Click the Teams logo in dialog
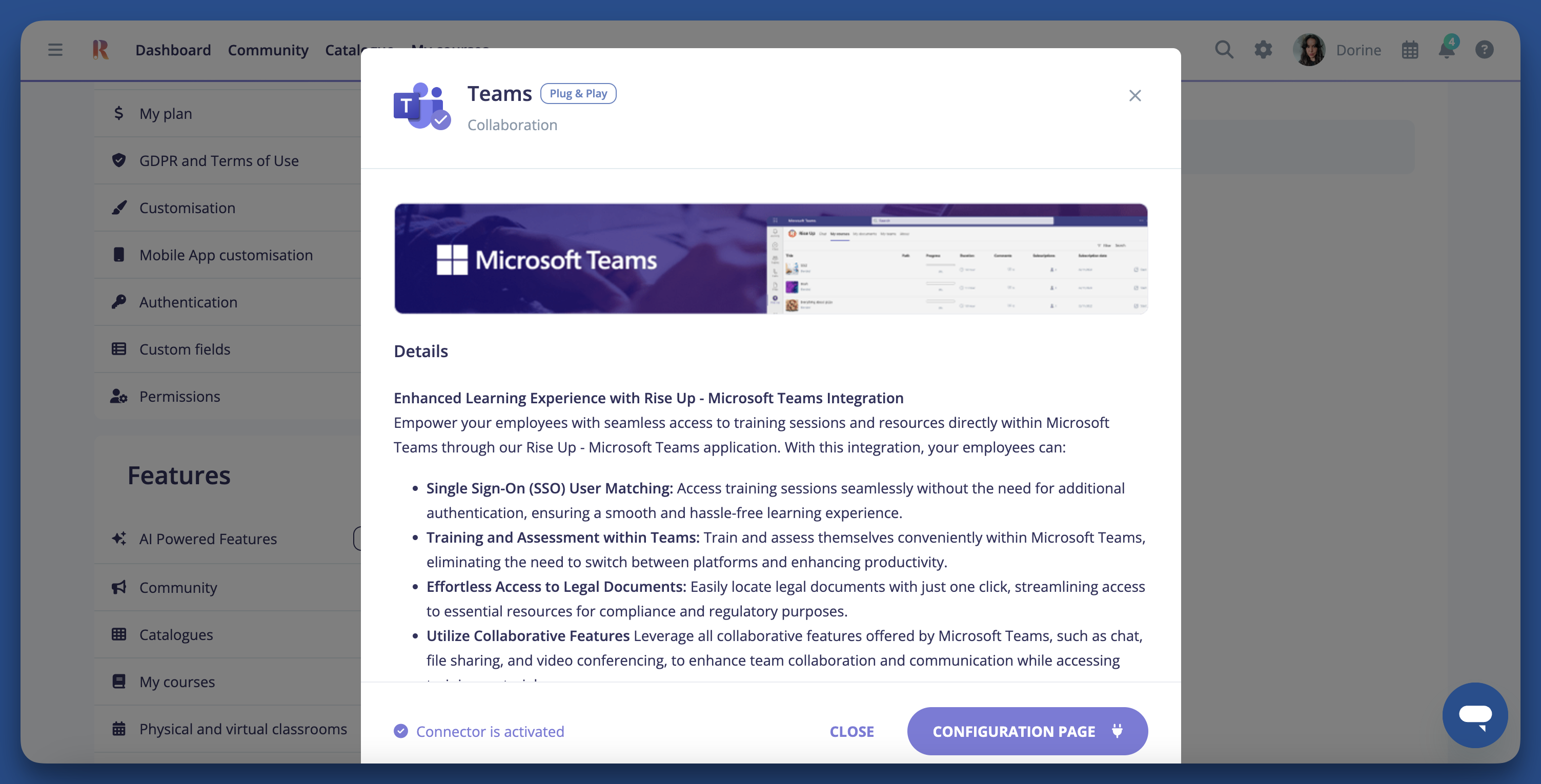Screen dimensions: 1541x784 point(422,107)
